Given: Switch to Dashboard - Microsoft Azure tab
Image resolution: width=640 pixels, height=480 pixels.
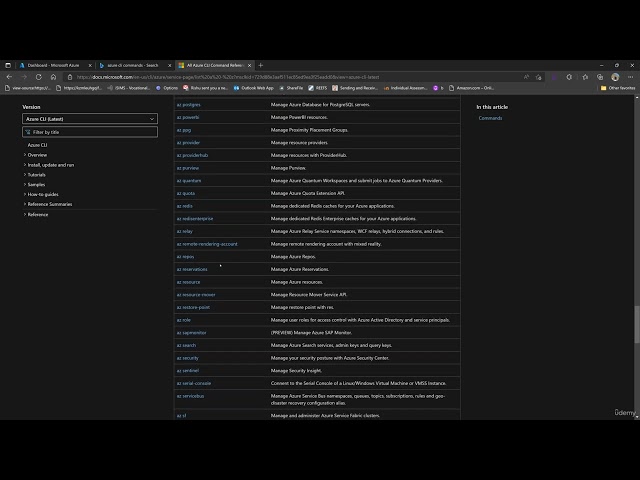Looking at the screenshot, I should [x=53, y=65].
